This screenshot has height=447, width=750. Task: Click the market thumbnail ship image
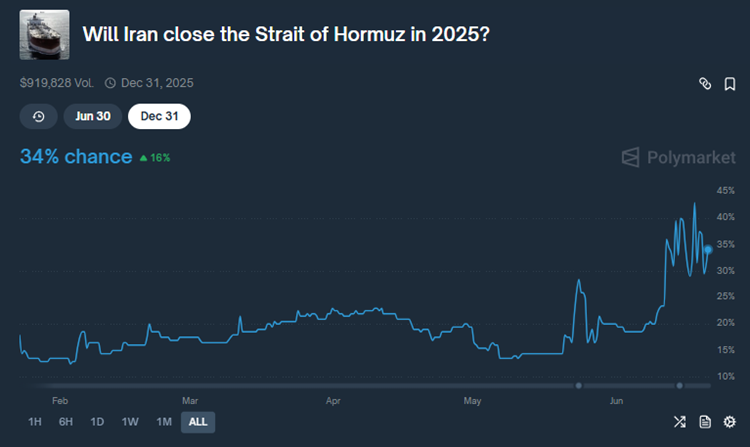44,35
